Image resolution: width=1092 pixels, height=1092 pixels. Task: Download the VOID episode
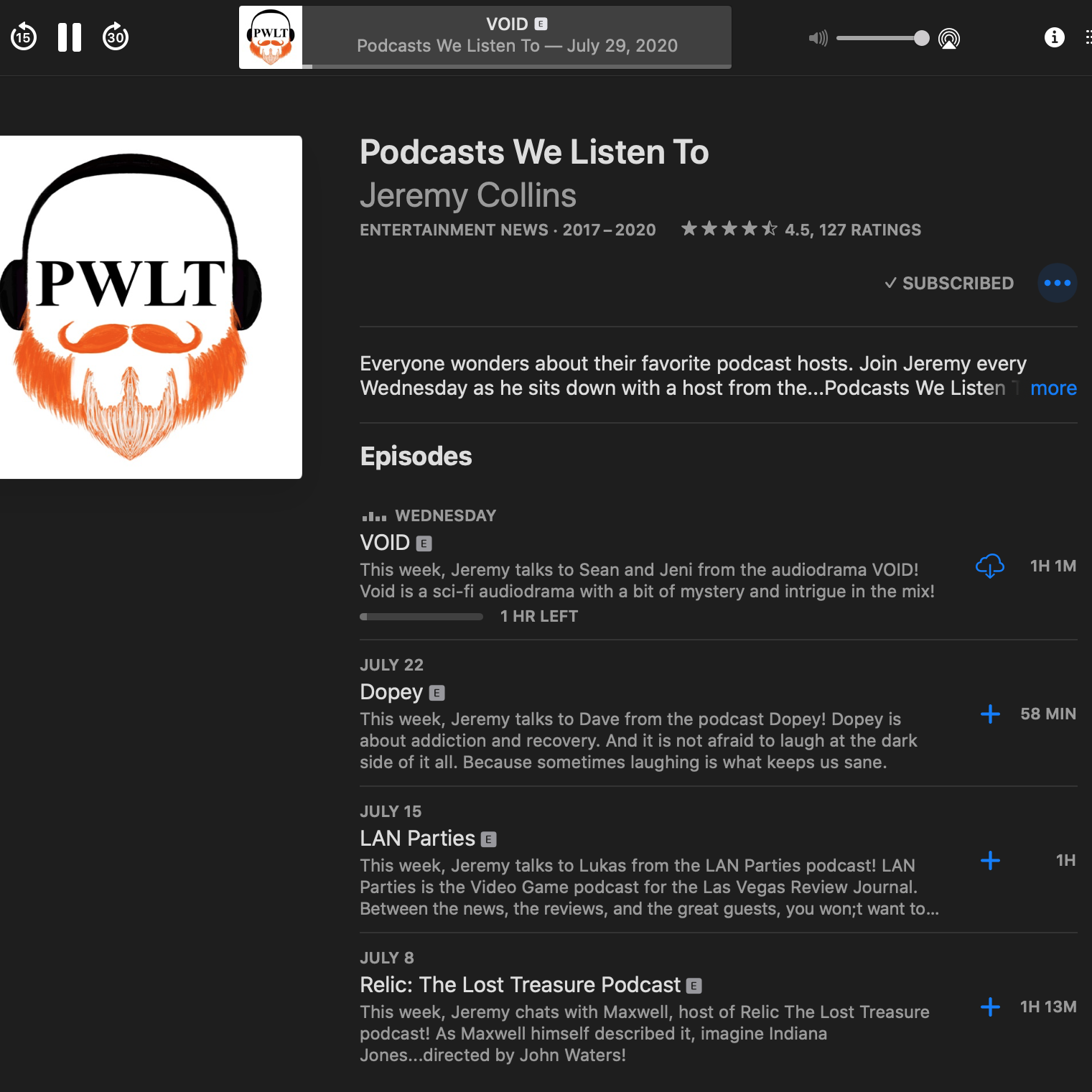pos(990,566)
